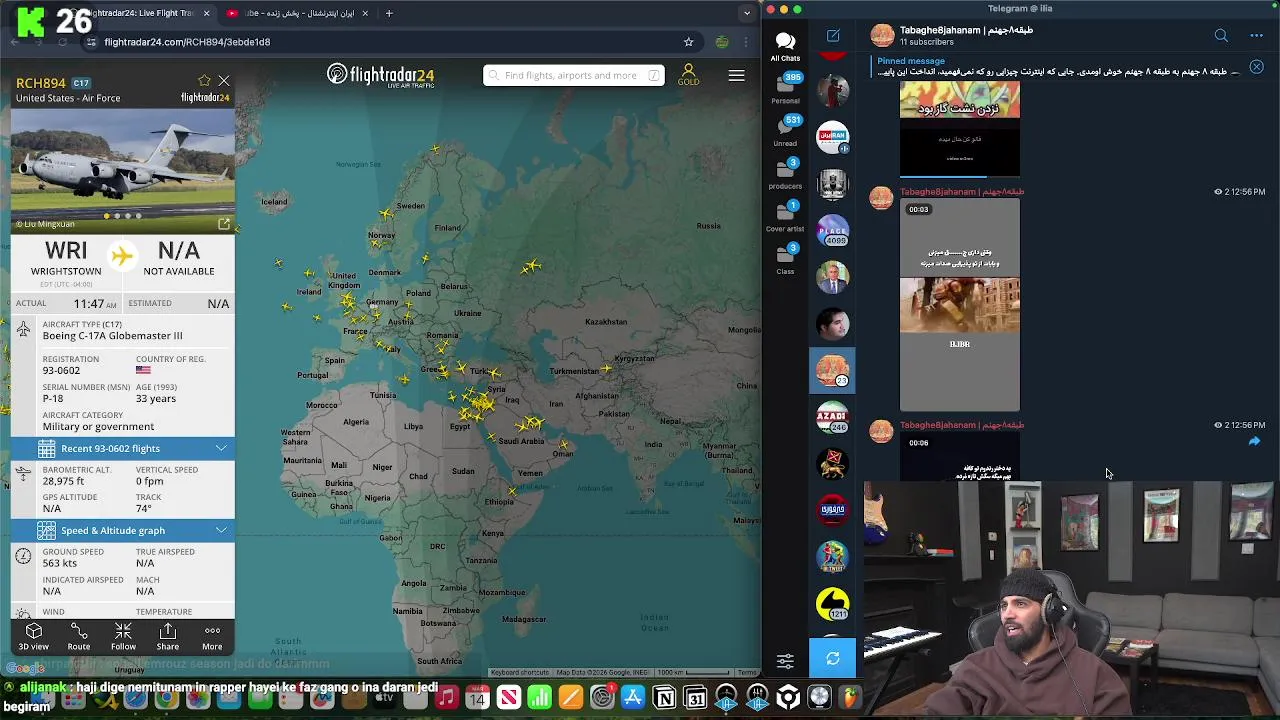Open the AZADI chat with 246 badge
This screenshot has width=1280, height=720.
[832, 418]
